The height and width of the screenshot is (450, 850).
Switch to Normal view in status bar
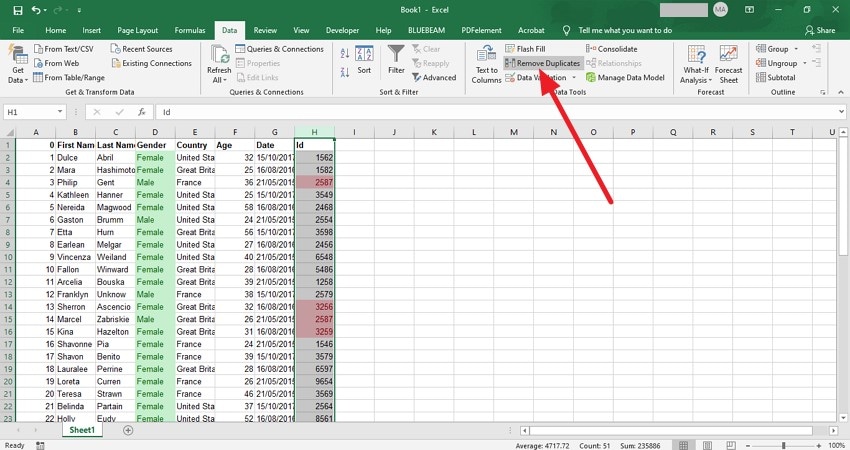click(684, 446)
